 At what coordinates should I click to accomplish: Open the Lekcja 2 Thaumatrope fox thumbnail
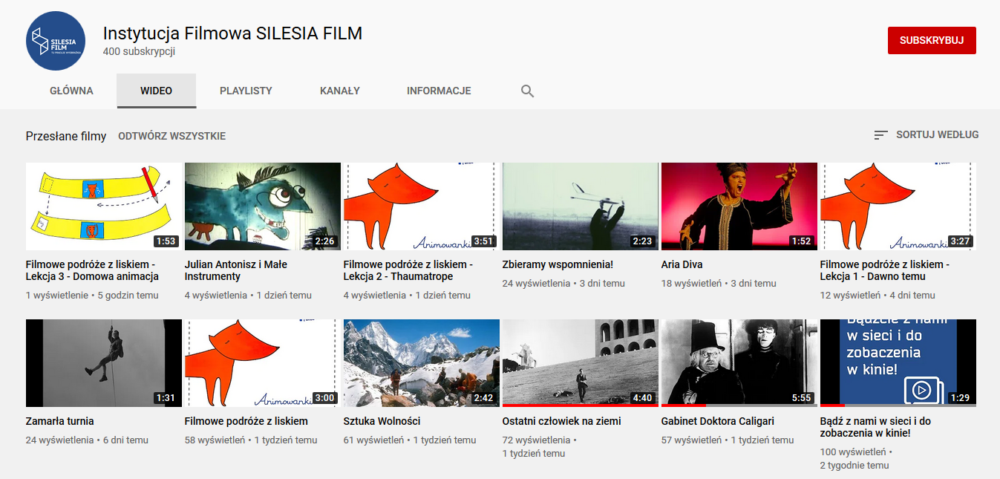[x=422, y=206]
